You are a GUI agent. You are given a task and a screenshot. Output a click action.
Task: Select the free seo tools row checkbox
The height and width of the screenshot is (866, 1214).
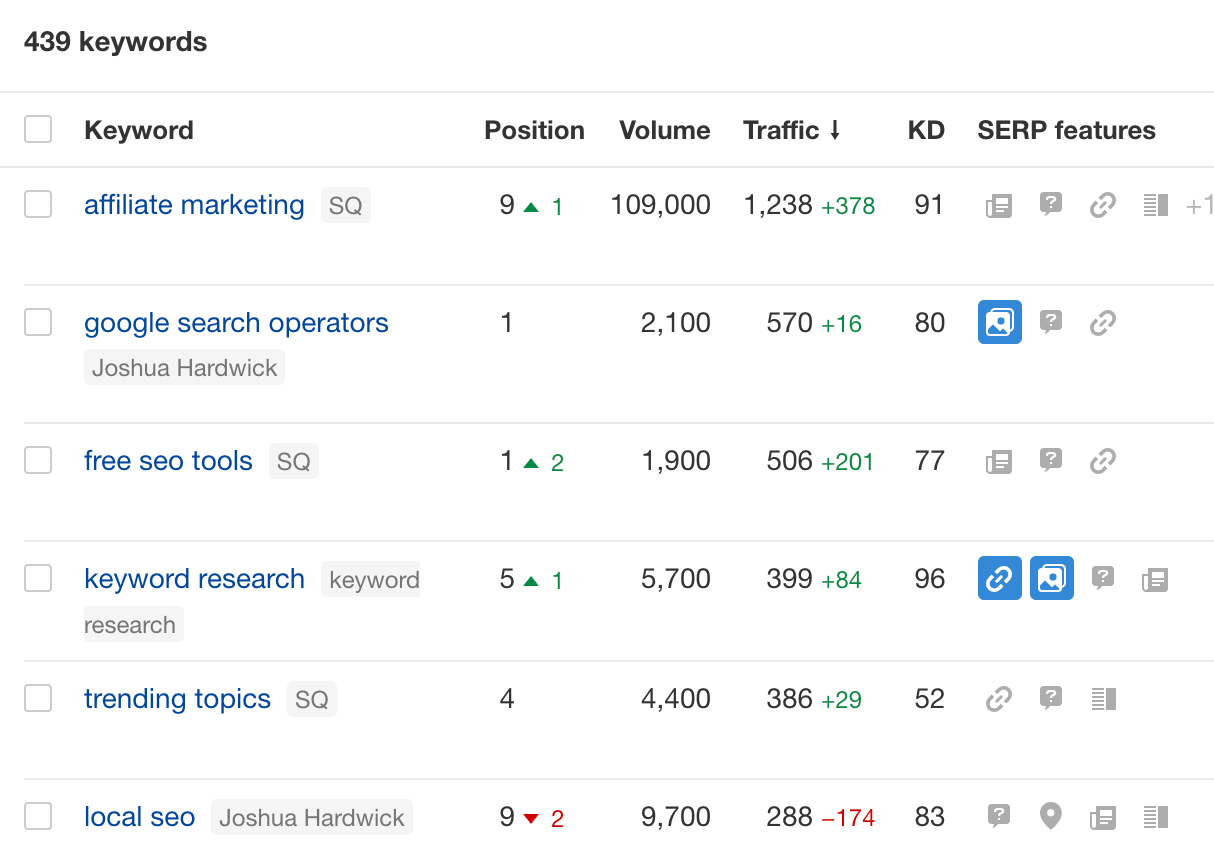point(38,460)
